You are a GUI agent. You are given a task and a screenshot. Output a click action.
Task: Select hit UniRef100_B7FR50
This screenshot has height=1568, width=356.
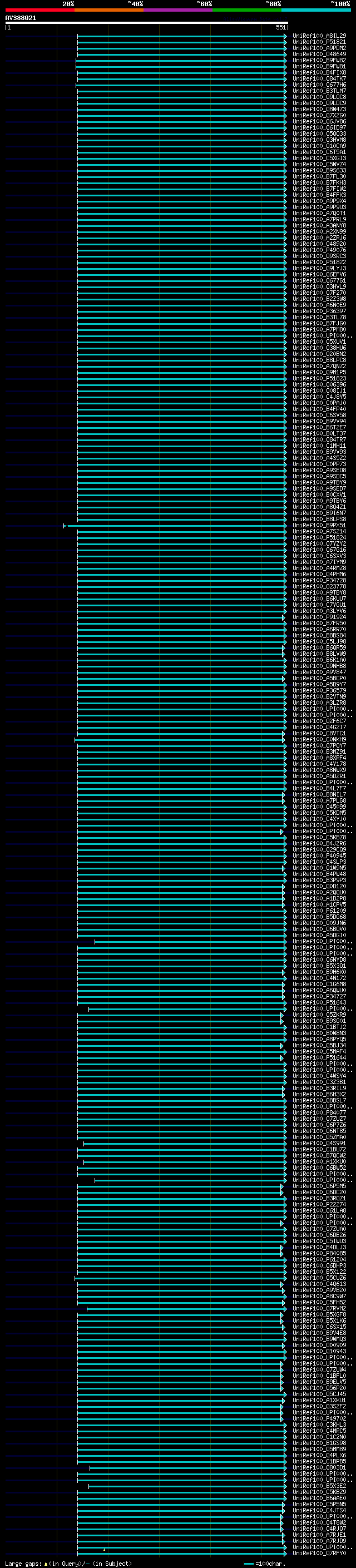(319, 624)
